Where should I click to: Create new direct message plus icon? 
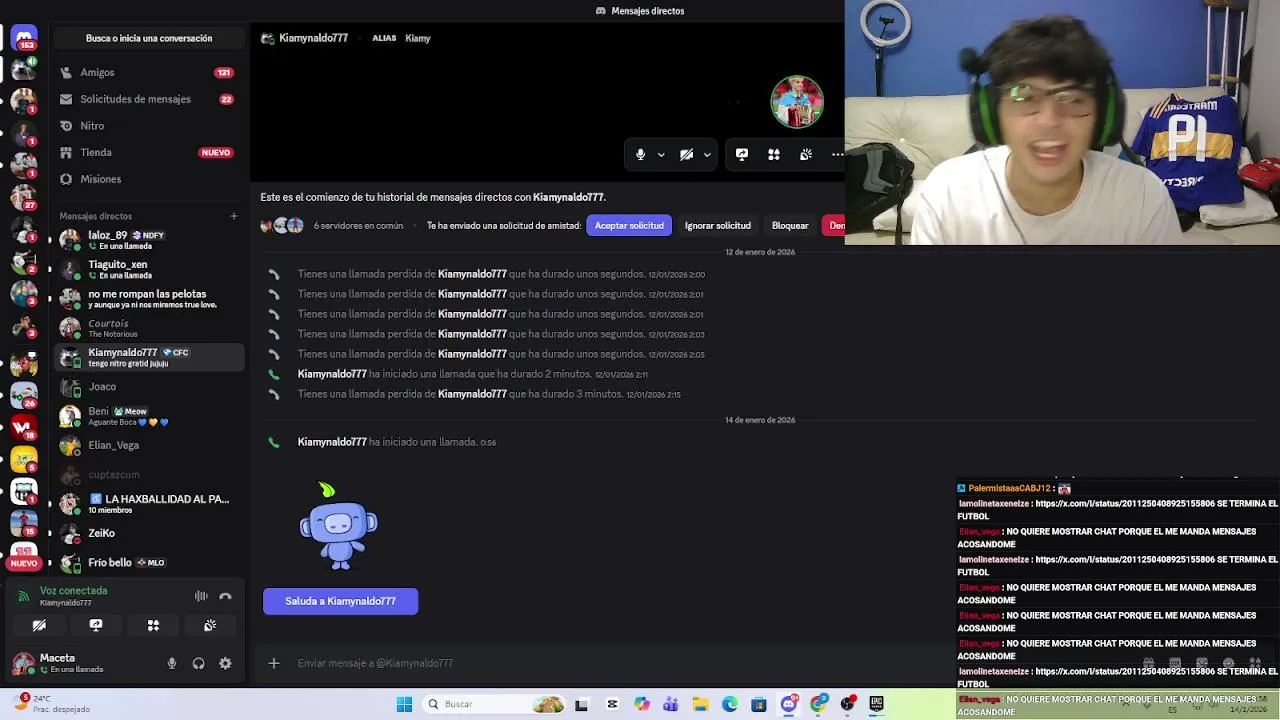click(x=234, y=216)
